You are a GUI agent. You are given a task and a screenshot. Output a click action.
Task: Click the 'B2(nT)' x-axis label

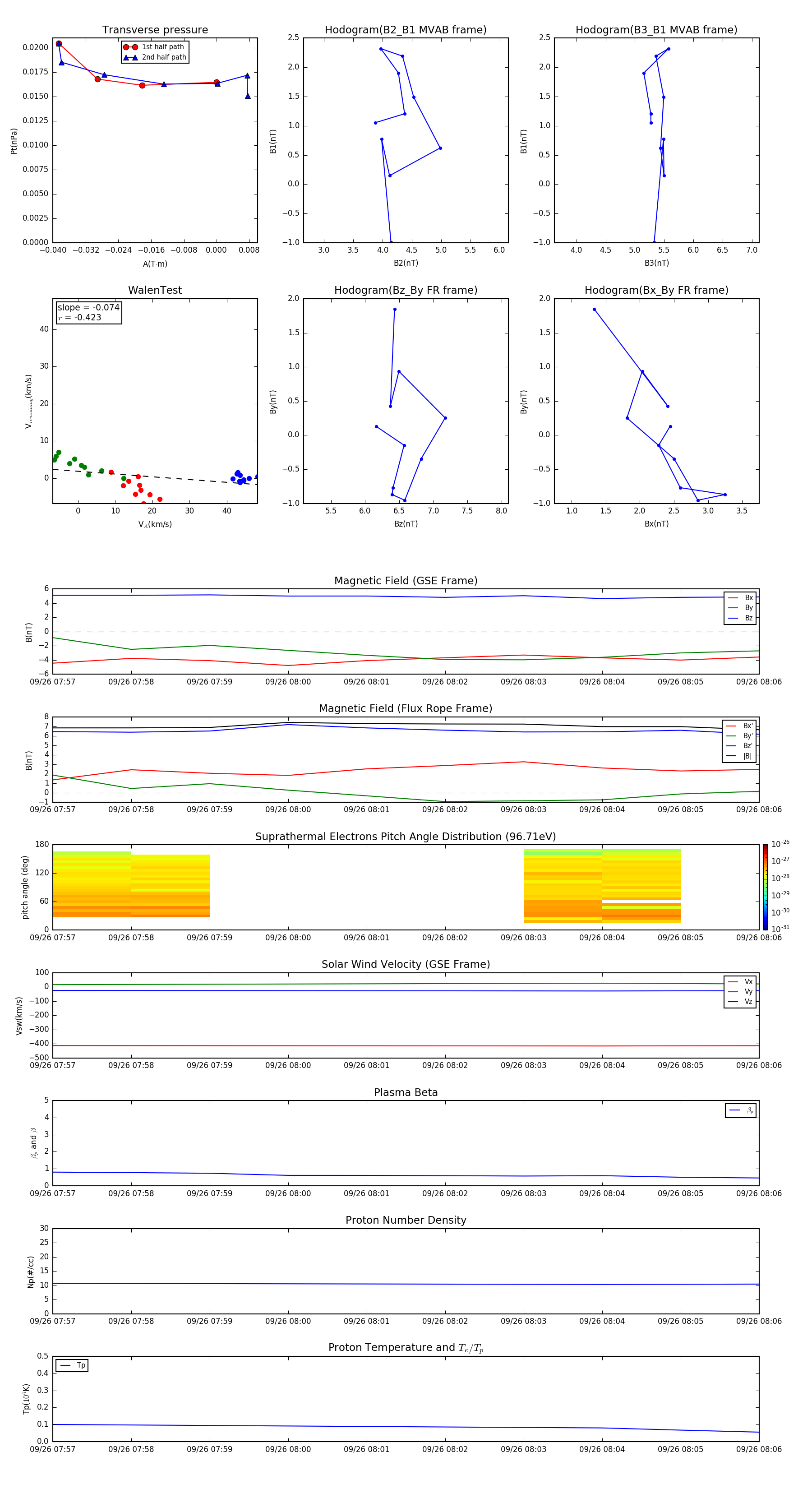pyautogui.click(x=406, y=263)
